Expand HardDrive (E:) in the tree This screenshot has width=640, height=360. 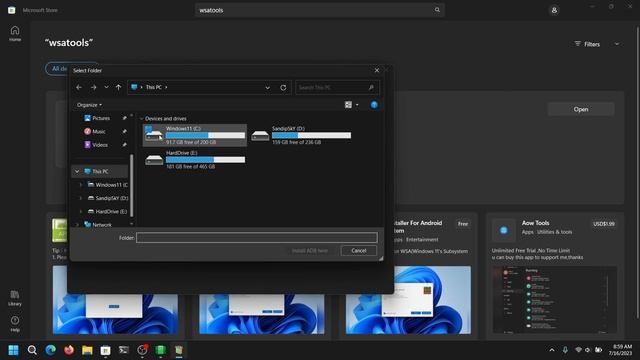tap(80, 211)
